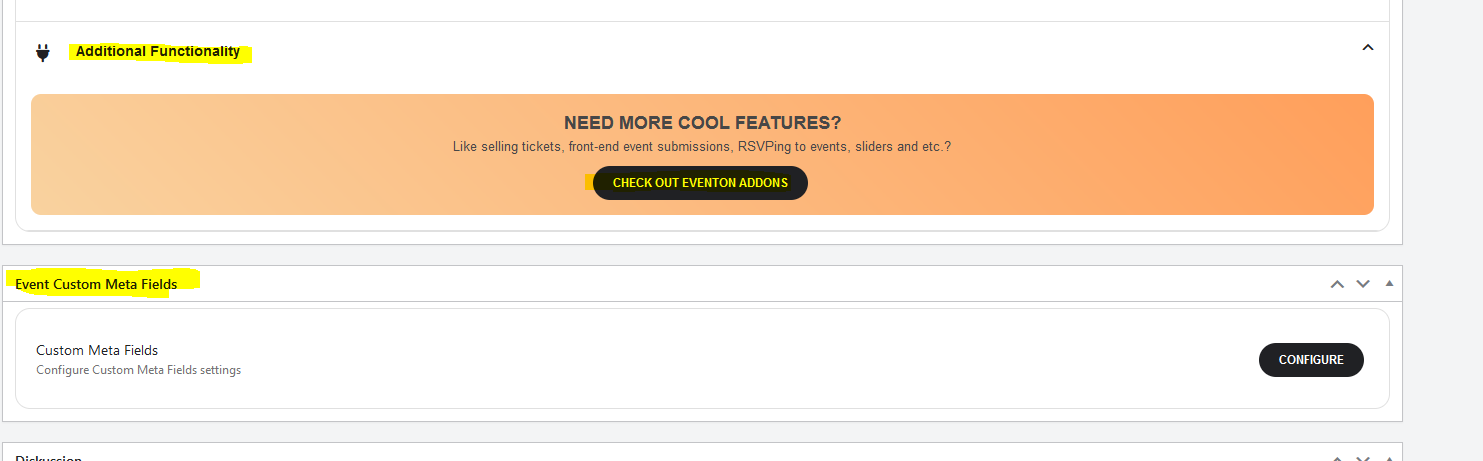The image size is (1483, 461).
Task: Click the Discussion panel move down arrow
Action: click(1362, 458)
